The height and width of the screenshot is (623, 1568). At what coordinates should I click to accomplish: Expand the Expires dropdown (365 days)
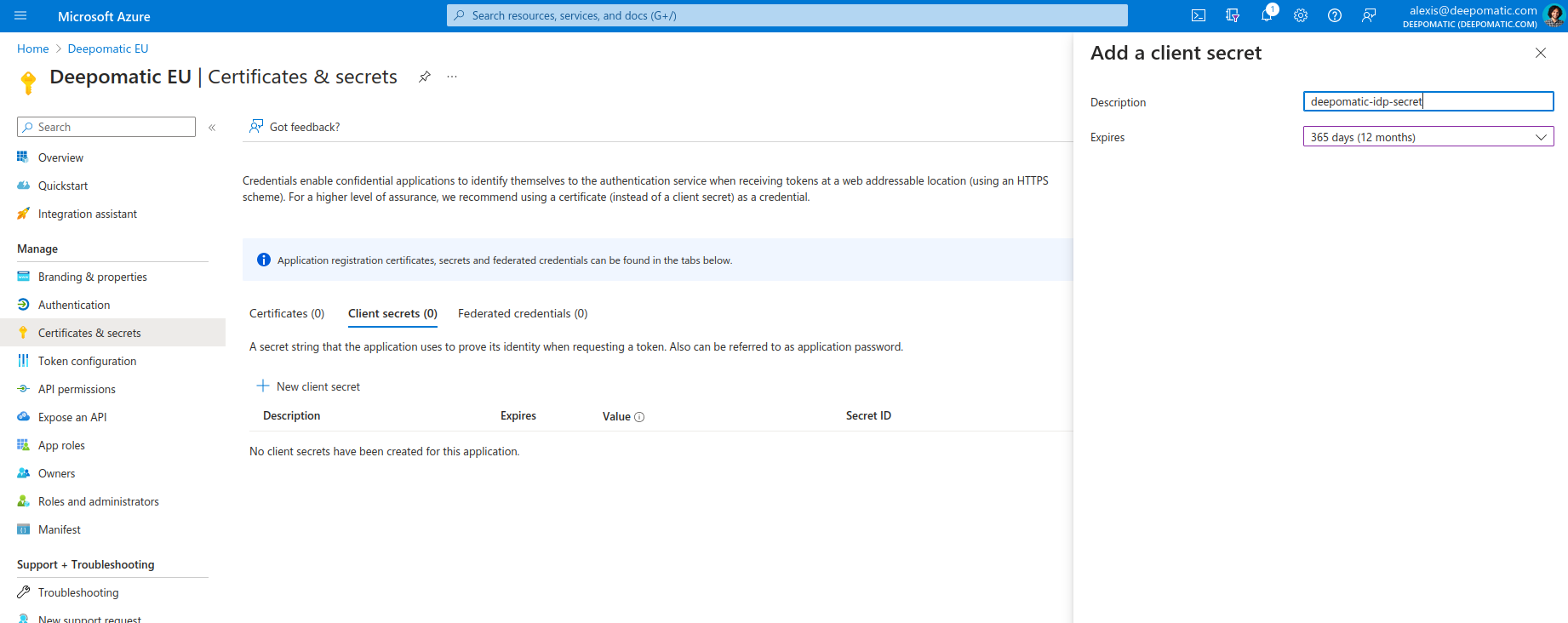click(1428, 137)
